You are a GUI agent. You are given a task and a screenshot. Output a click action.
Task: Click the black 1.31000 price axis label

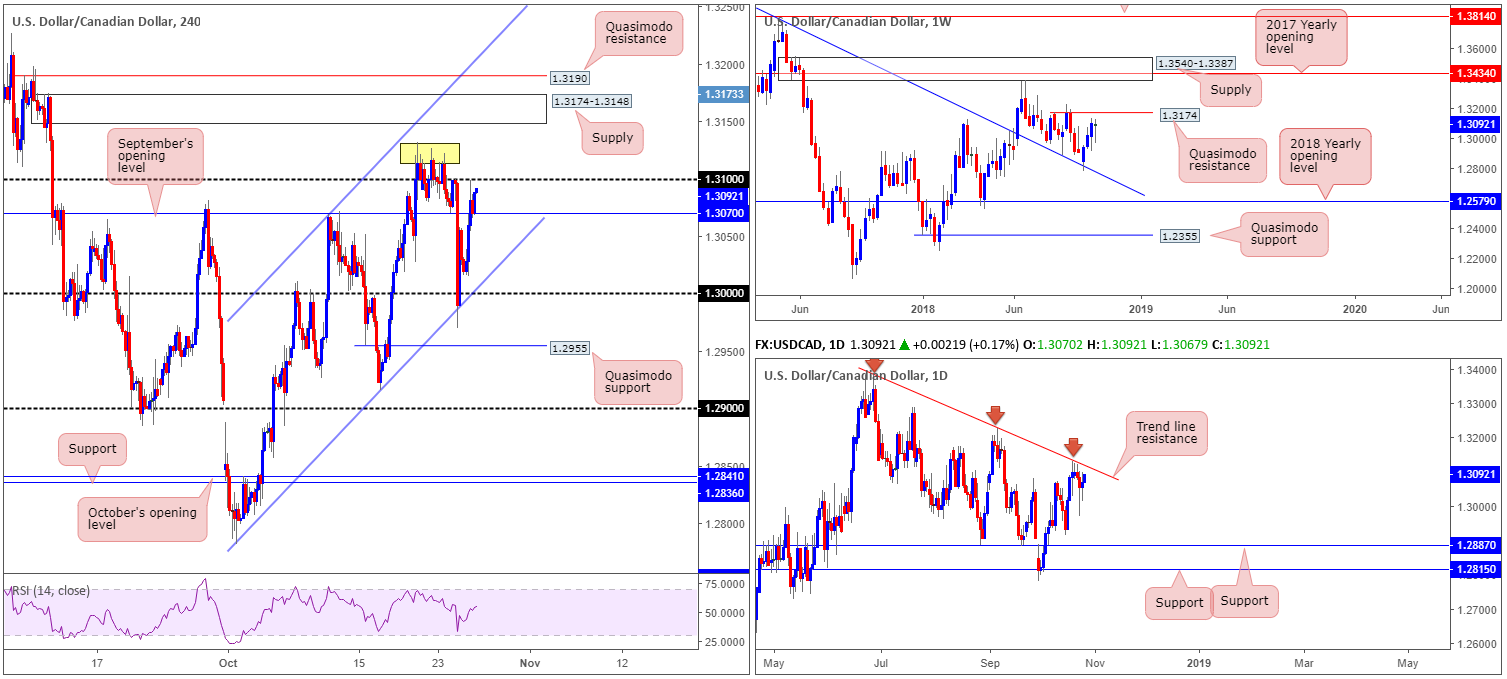pyautogui.click(x=723, y=179)
